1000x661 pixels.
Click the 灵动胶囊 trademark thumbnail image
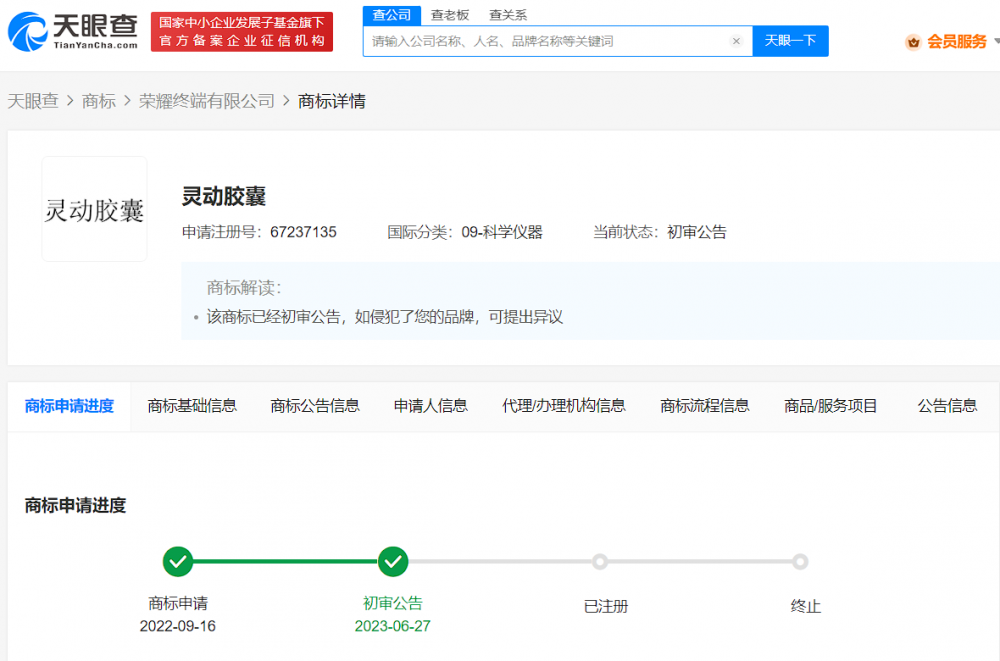point(94,209)
